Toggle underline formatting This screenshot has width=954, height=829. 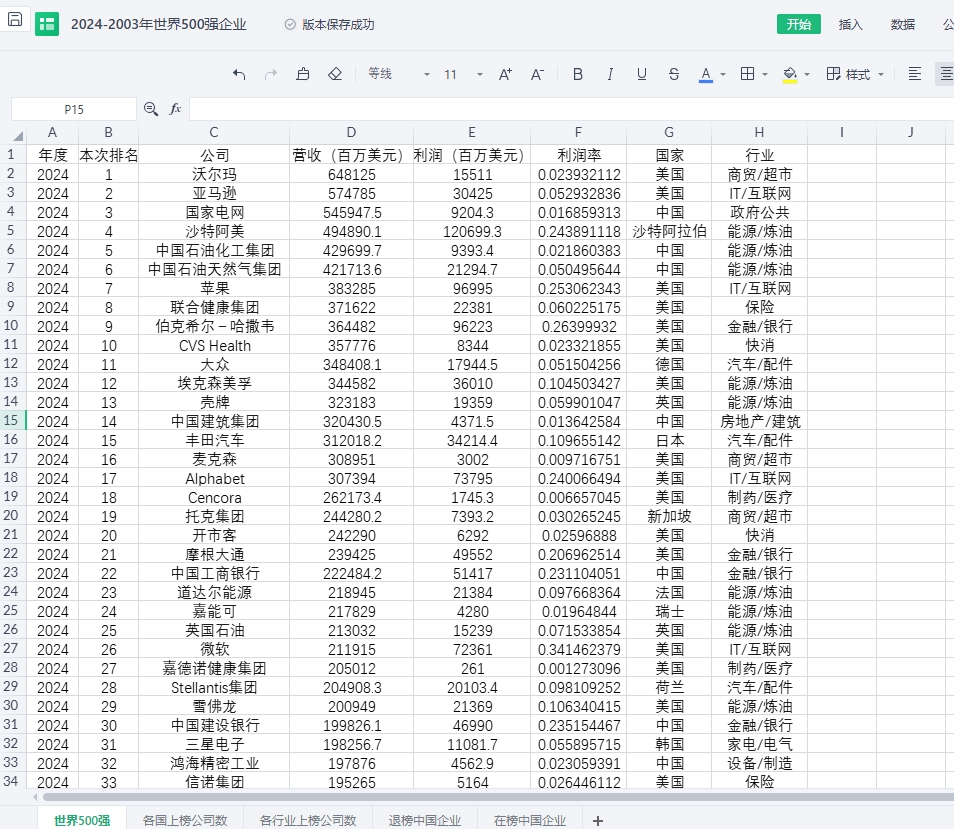pyautogui.click(x=641, y=74)
